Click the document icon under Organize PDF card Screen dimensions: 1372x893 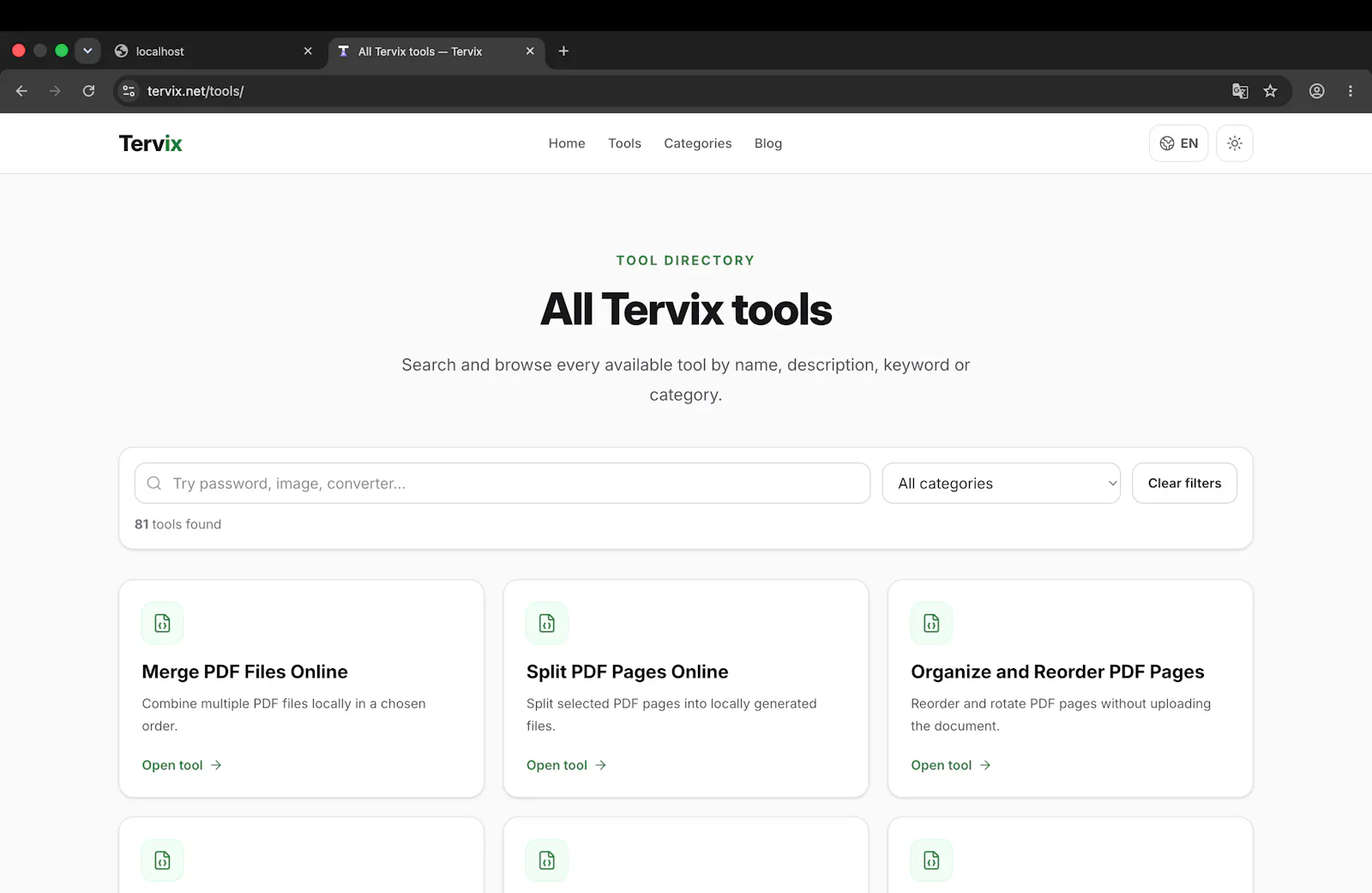tap(931, 860)
